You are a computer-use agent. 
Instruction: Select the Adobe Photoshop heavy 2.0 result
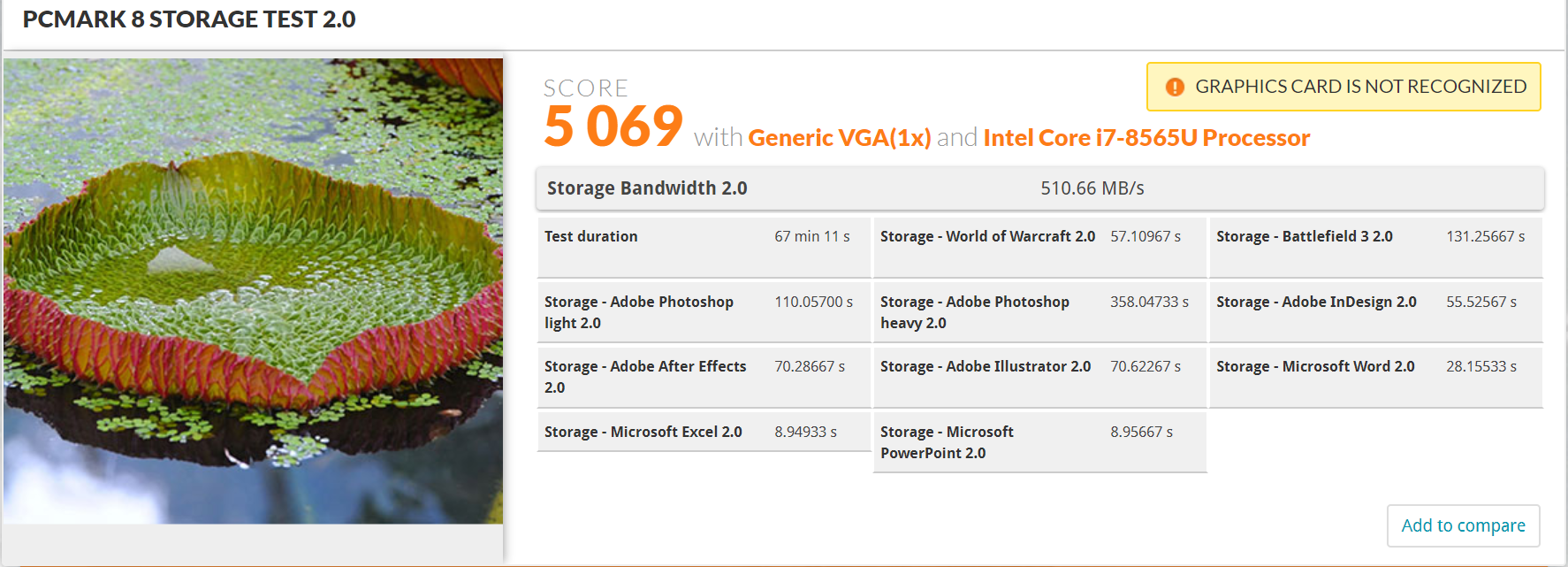coord(1039,312)
